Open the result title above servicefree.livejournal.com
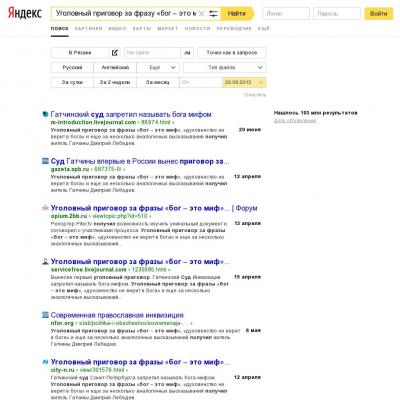The height and width of the screenshot is (400, 400). click(140, 262)
